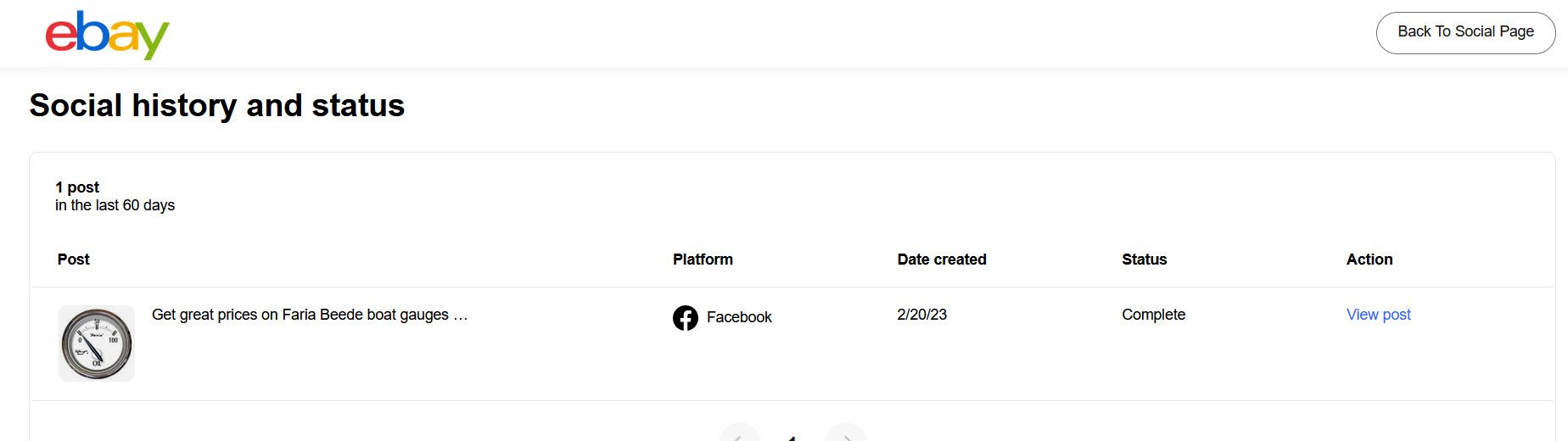The height and width of the screenshot is (441, 1568).
Task: Click the Facebook platform icon
Action: pos(686,317)
